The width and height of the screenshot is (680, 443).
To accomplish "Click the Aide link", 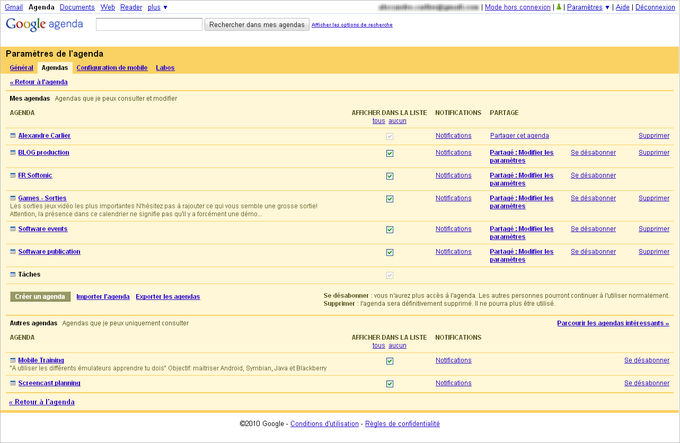I will [622, 7].
